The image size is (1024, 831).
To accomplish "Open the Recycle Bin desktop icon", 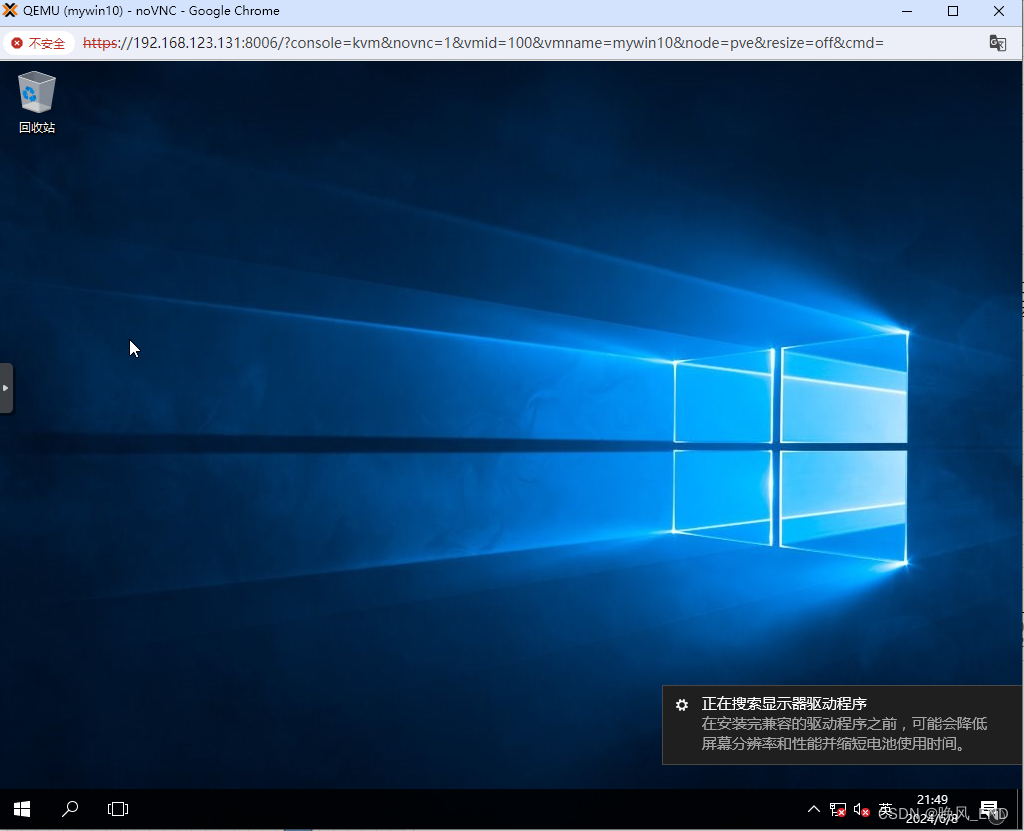I will click(37, 103).
